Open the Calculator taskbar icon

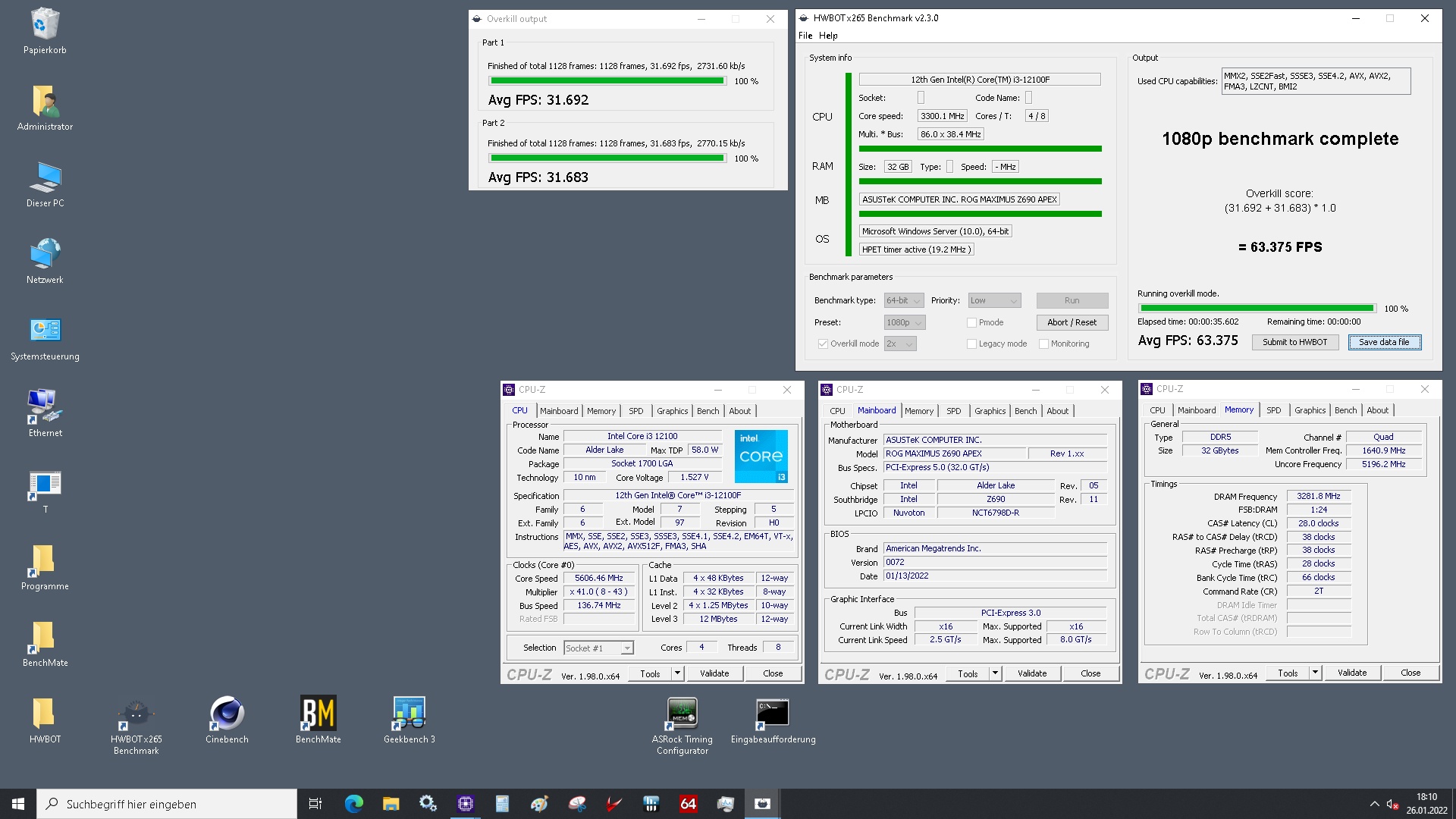coord(502,804)
